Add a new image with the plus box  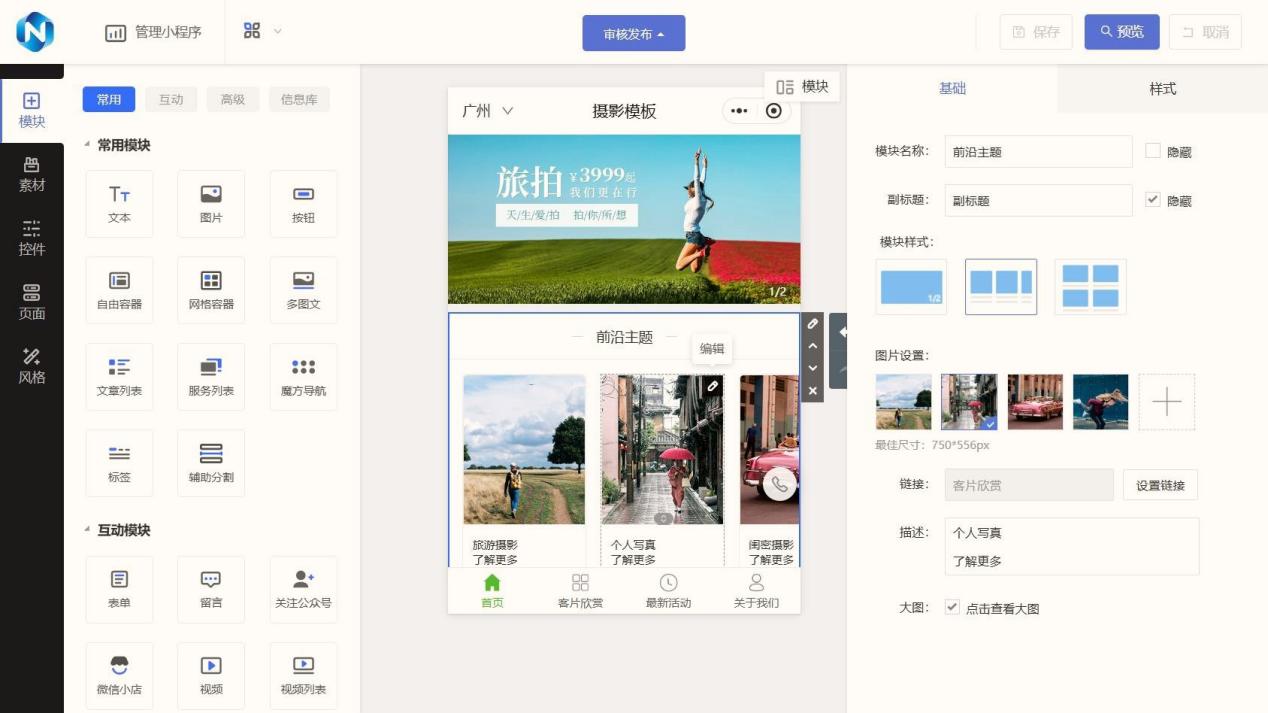pos(1166,402)
